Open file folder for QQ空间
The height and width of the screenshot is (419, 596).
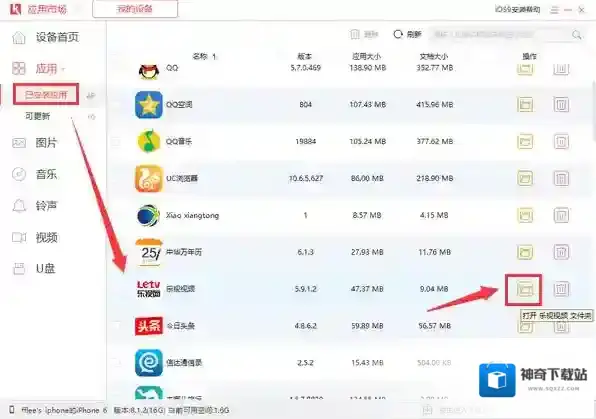(x=525, y=105)
